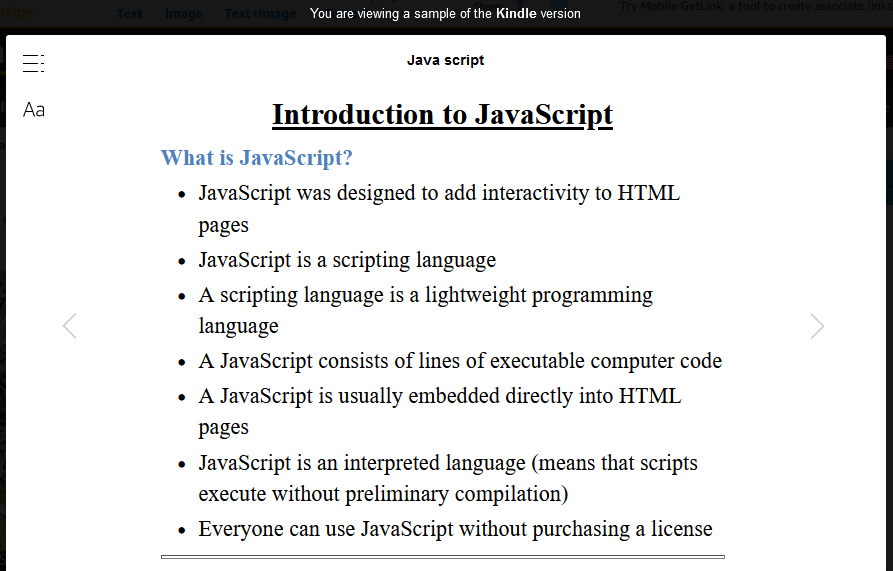The width and height of the screenshot is (893, 571).
Task: Open the Aa font settings
Action: [34, 110]
